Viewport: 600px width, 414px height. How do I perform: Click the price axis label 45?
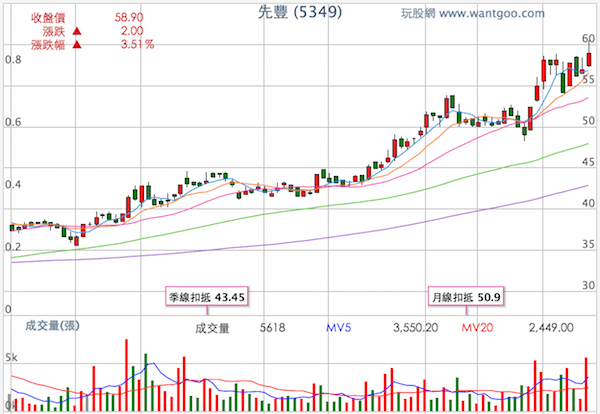click(589, 162)
